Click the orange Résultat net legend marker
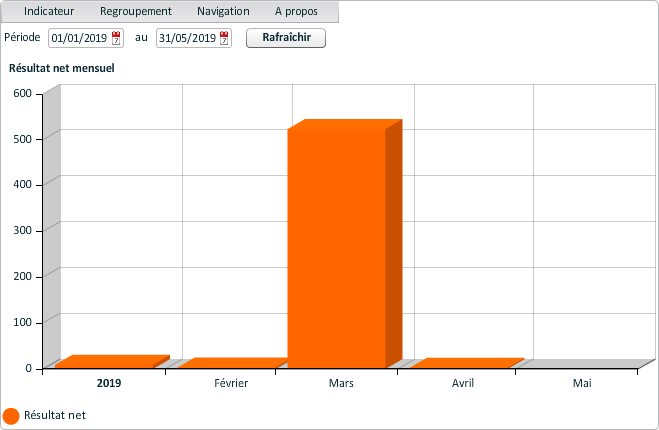 (x=11, y=416)
